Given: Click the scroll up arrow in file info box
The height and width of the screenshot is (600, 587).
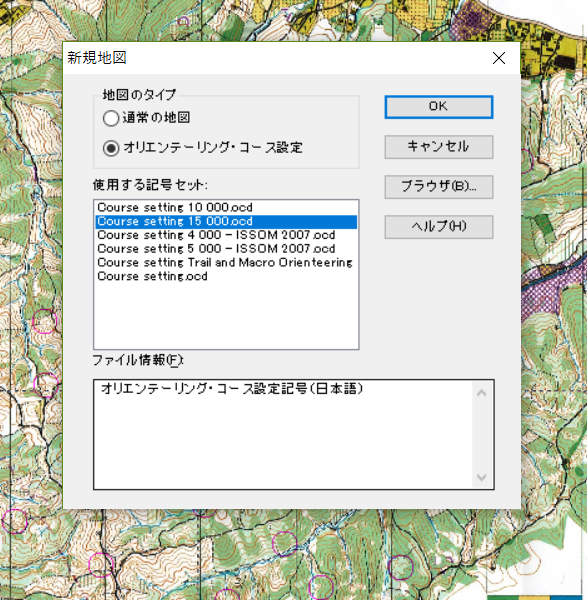Looking at the screenshot, I should (481, 393).
